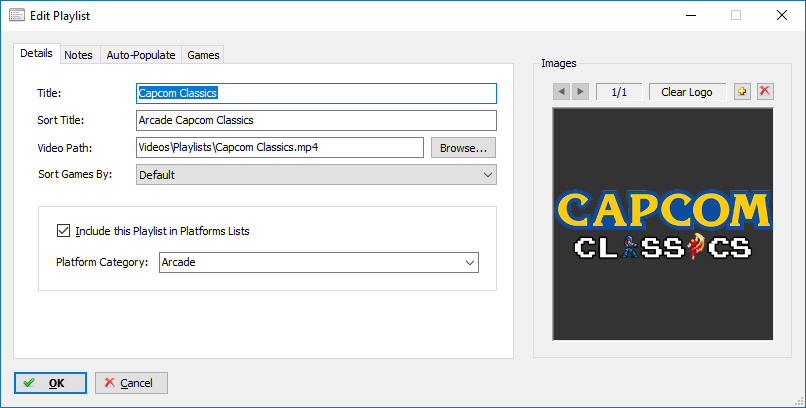Open the Games tab
Viewport: 806px width, 408px height.
pyautogui.click(x=204, y=55)
